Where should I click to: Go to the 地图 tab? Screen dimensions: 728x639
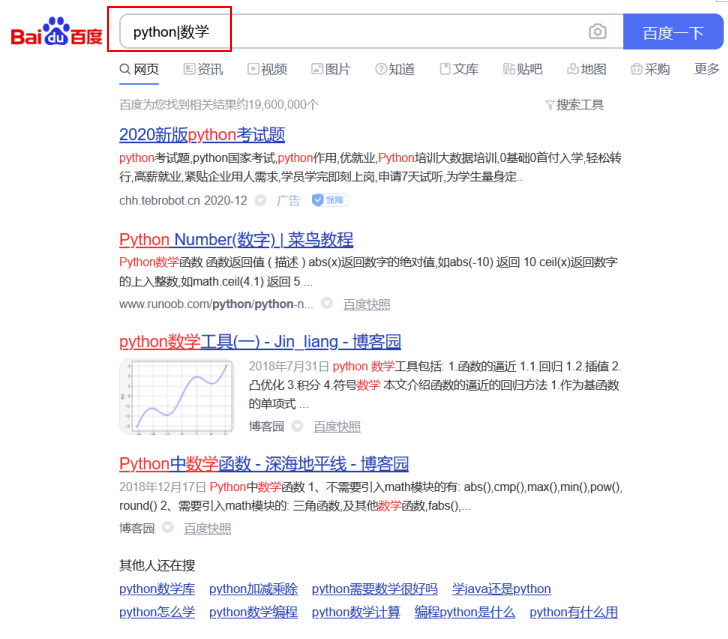tap(586, 69)
